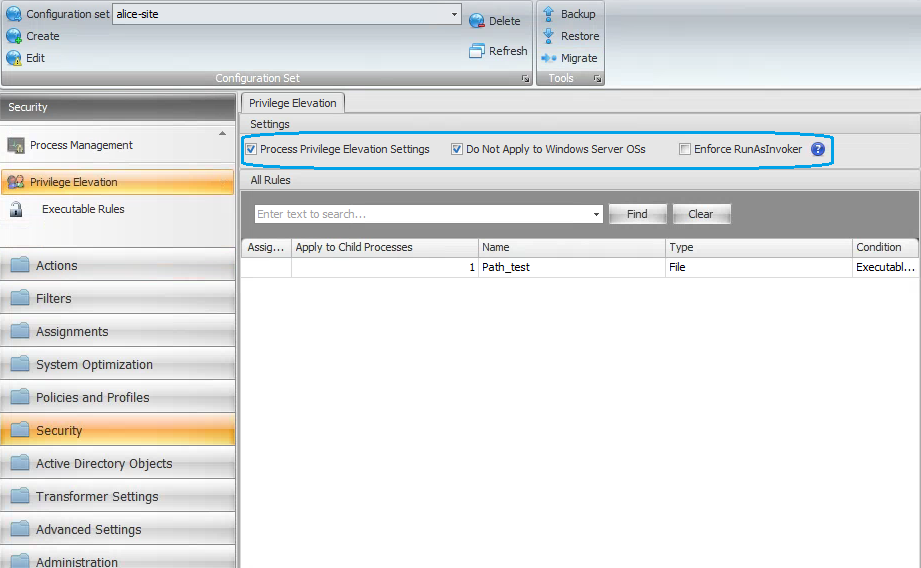Click the blue help question mark icon
The height and width of the screenshot is (568, 921).
pos(818,149)
